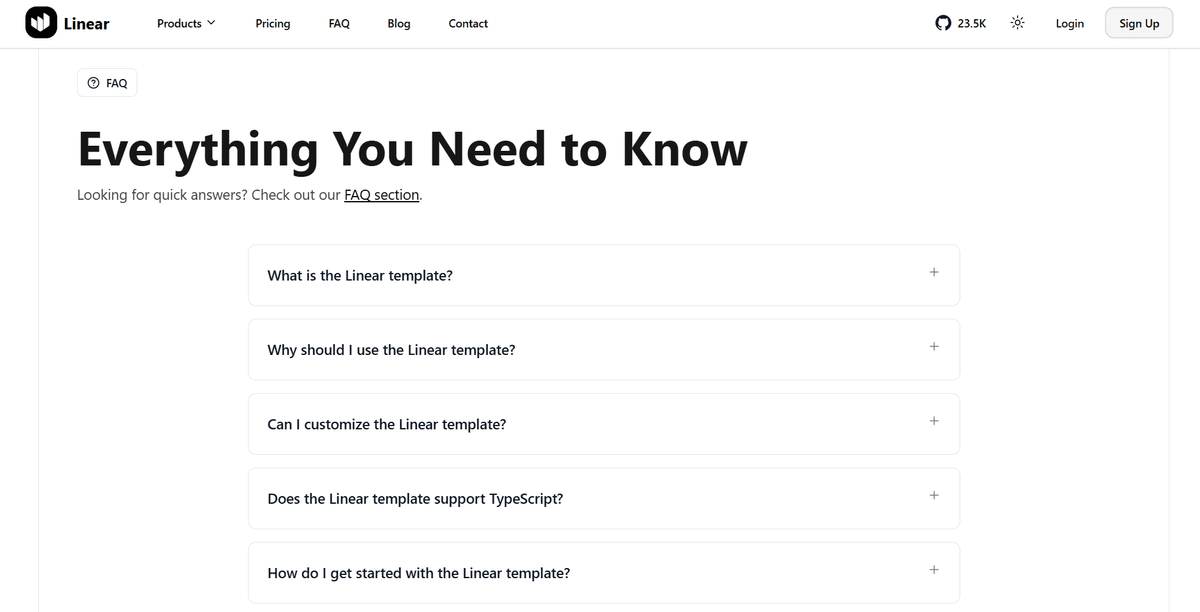Click the plus icon on the last FAQ entry
This screenshot has height=612, width=1200.
pos(934,569)
